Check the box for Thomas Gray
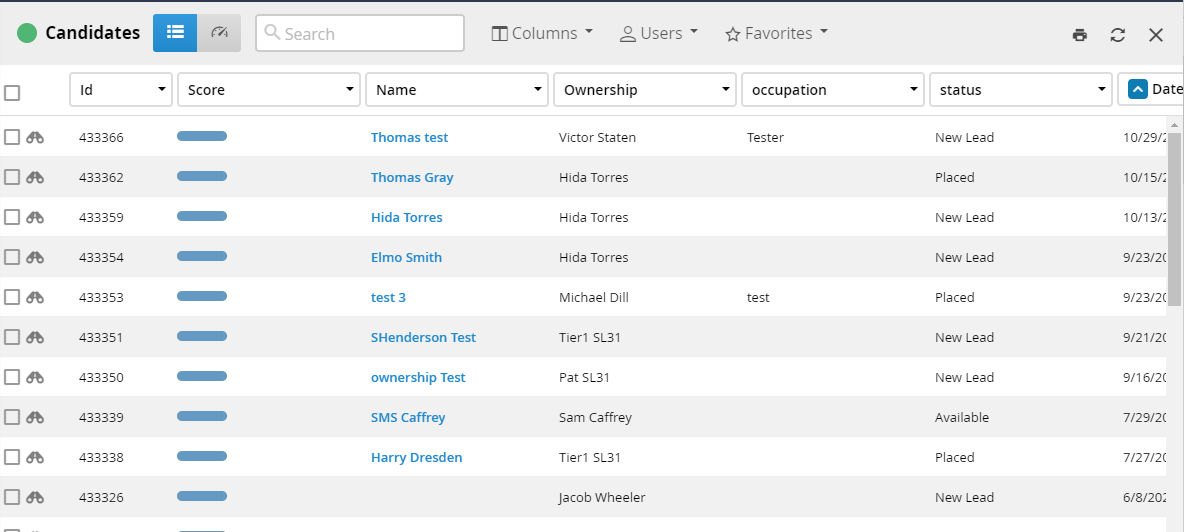1184x532 pixels. [x=12, y=177]
